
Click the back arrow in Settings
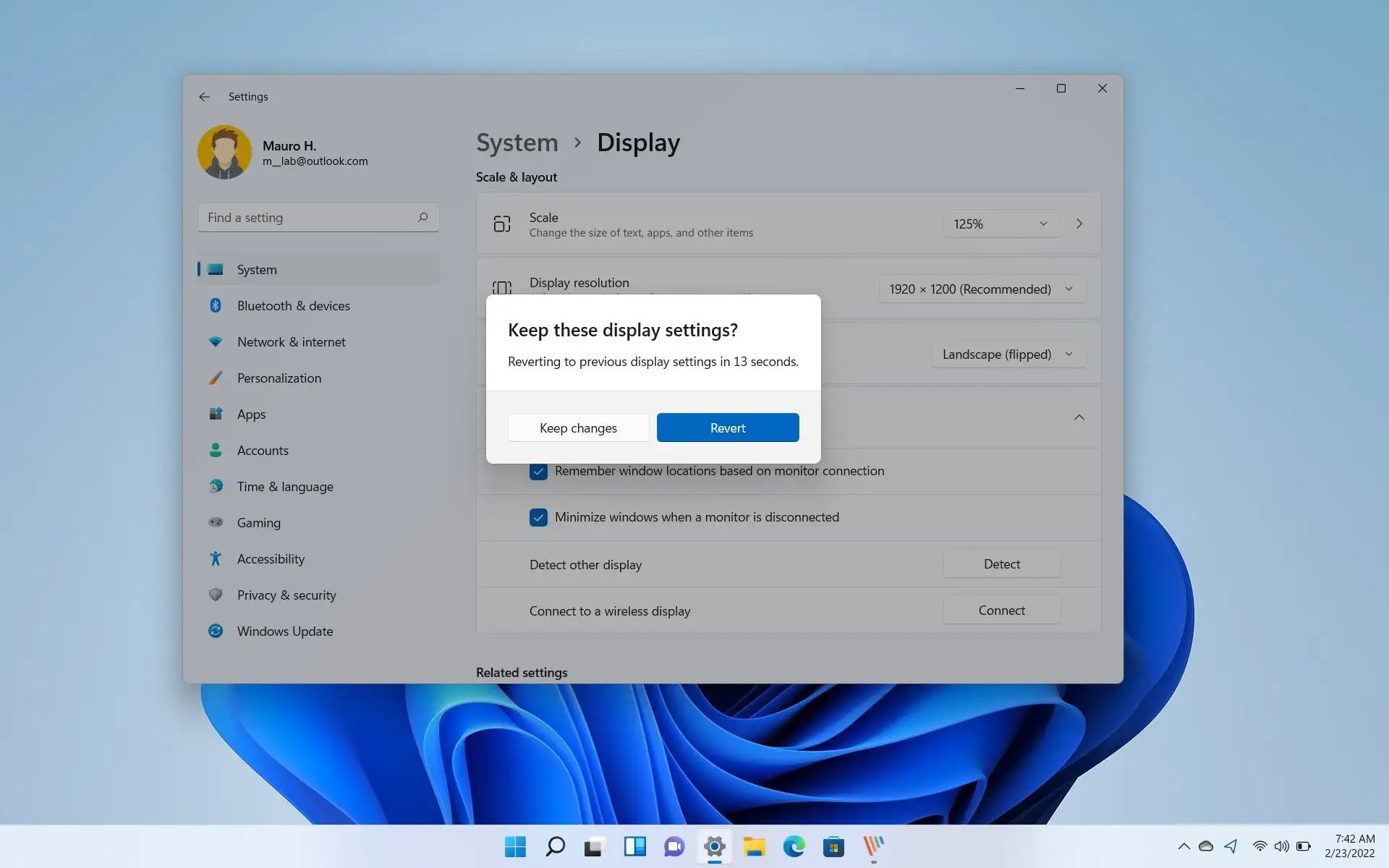(205, 97)
